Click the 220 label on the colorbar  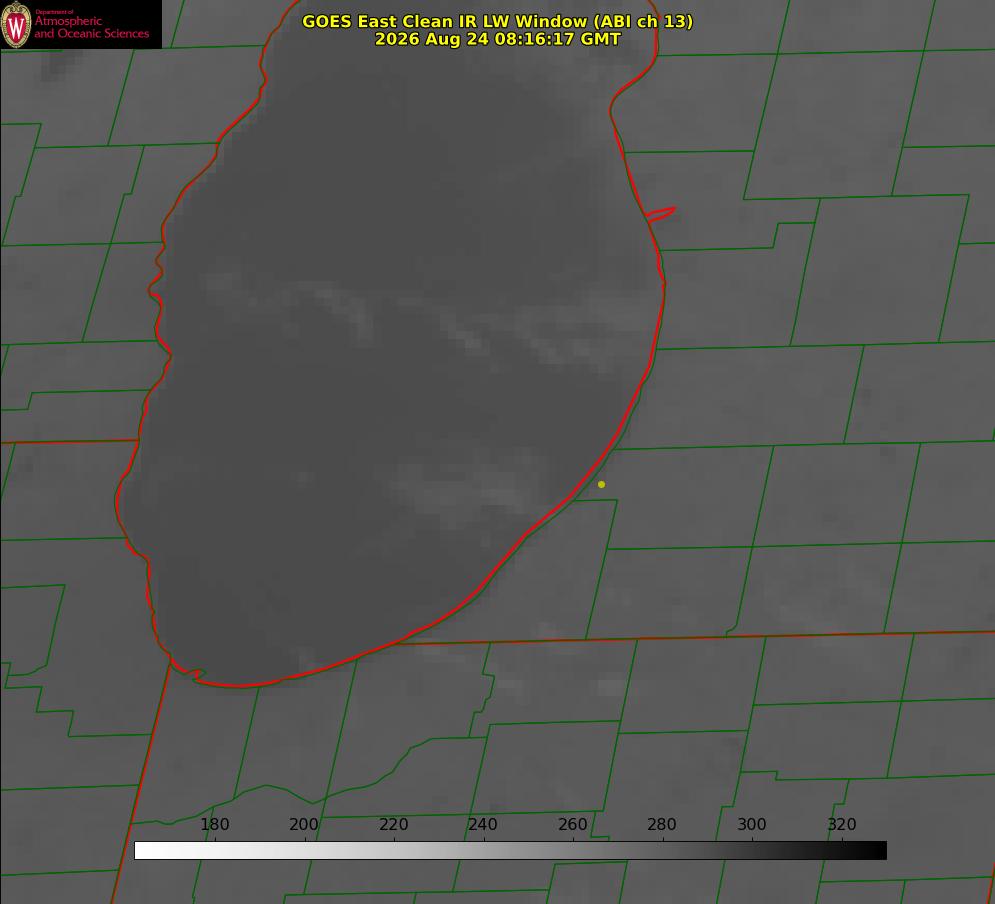393,824
